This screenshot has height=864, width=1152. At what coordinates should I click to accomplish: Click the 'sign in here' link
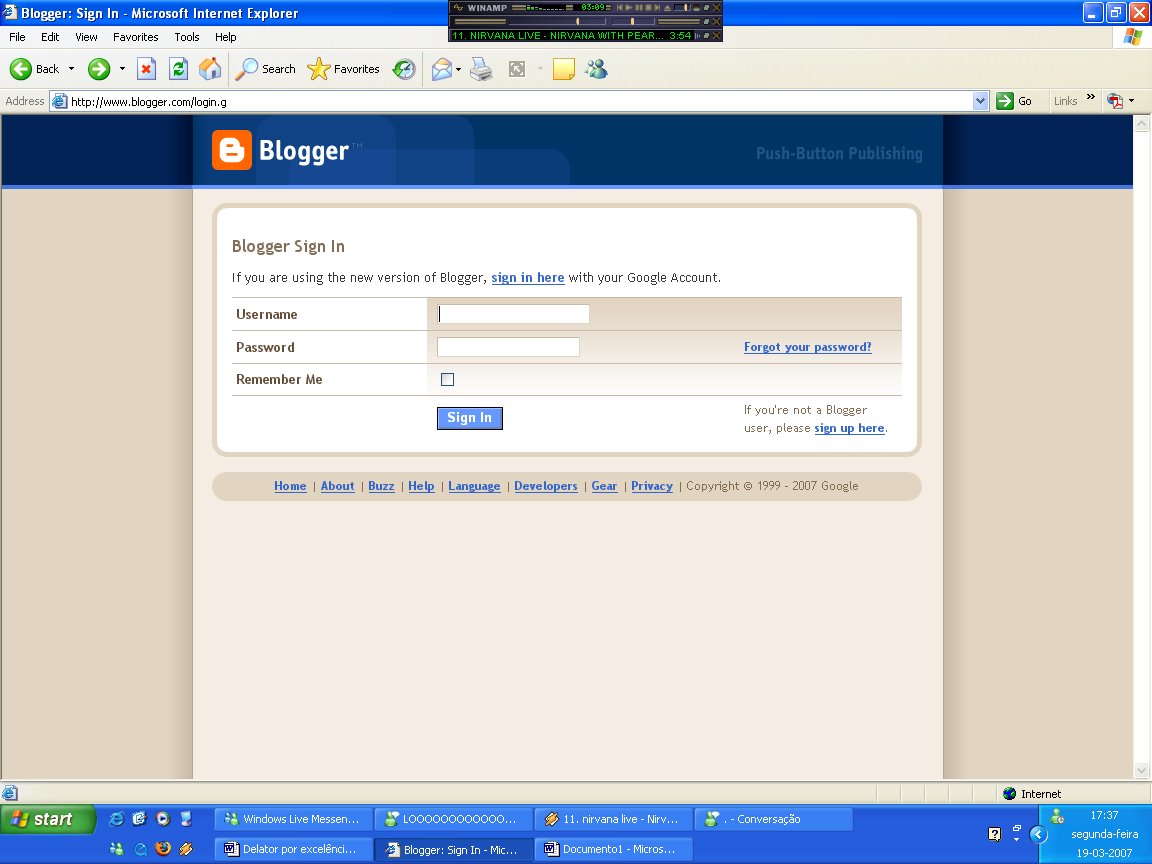pyautogui.click(x=528, y=278)
